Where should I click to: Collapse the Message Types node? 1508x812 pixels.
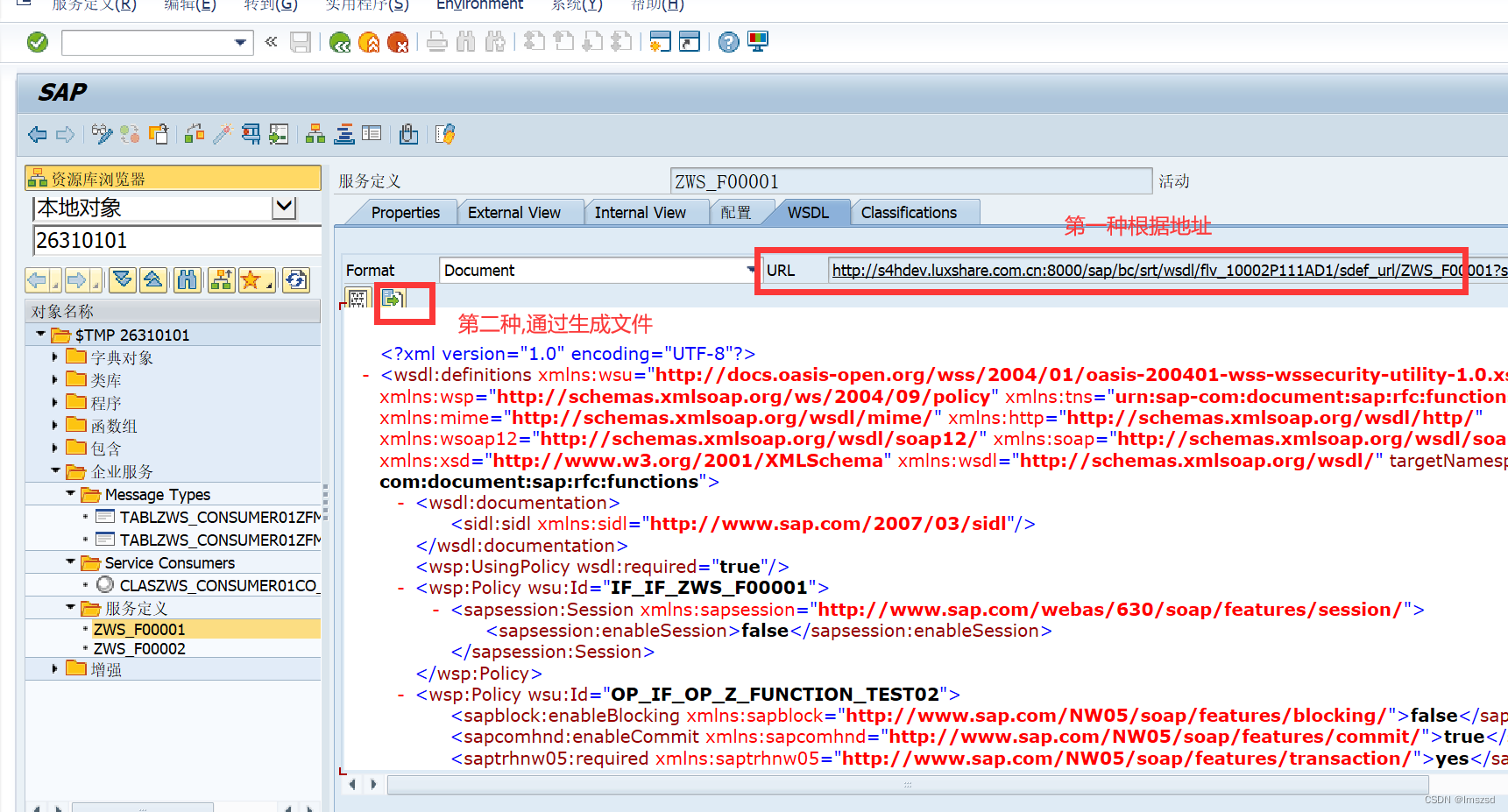pos(71,494)
